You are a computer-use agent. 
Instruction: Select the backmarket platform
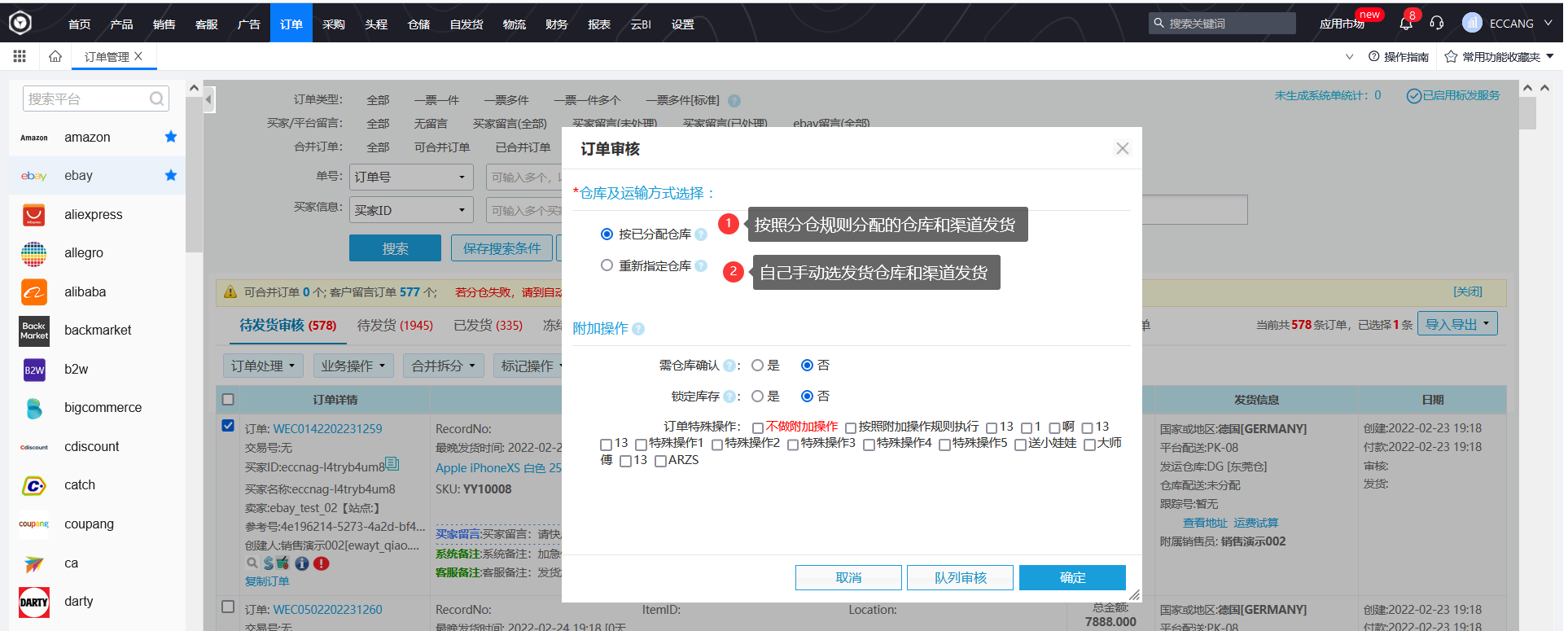(97, 330)
